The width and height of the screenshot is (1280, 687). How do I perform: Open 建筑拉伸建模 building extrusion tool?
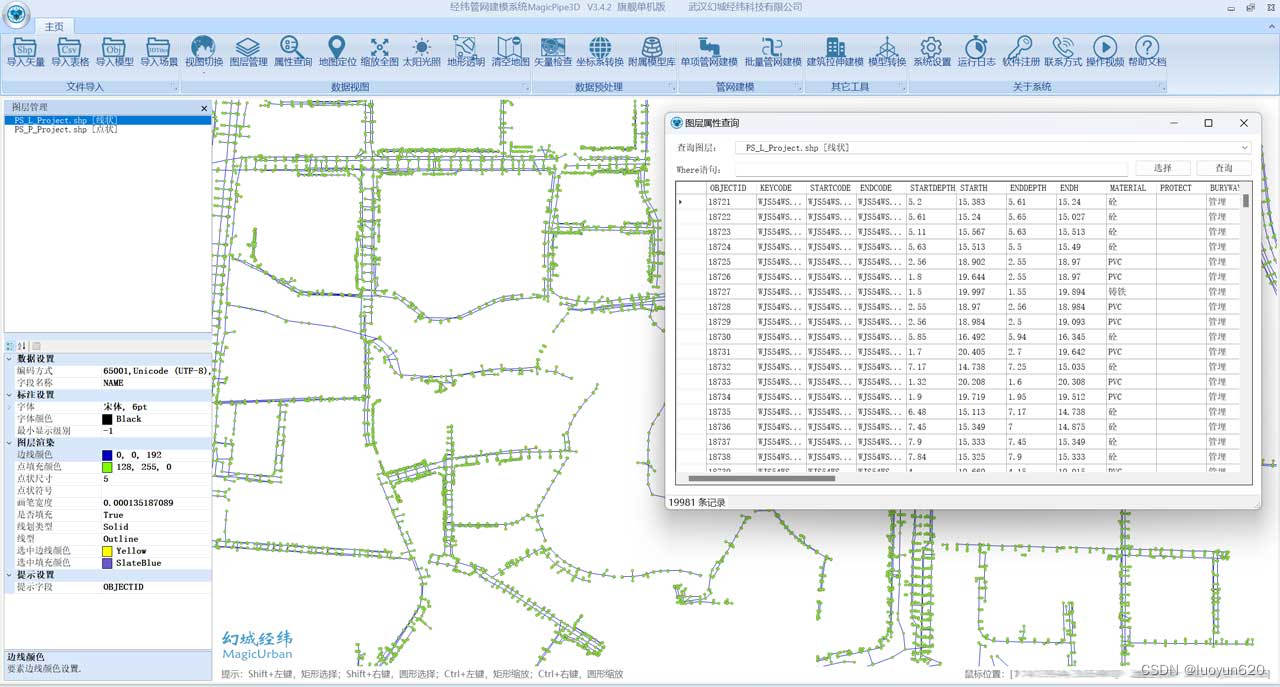[835, 52]
